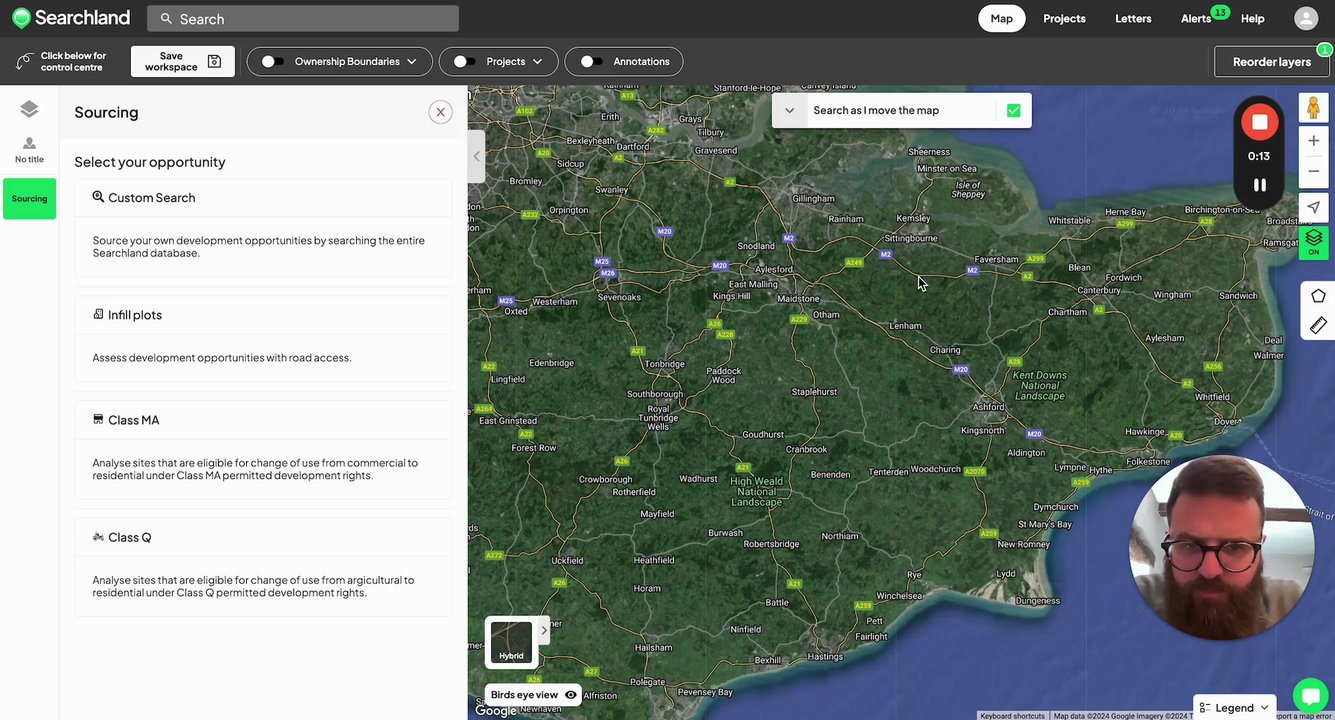Open the Alerts tab
This screenshot has width=1335, height=720.
[x=1196, y=18]
